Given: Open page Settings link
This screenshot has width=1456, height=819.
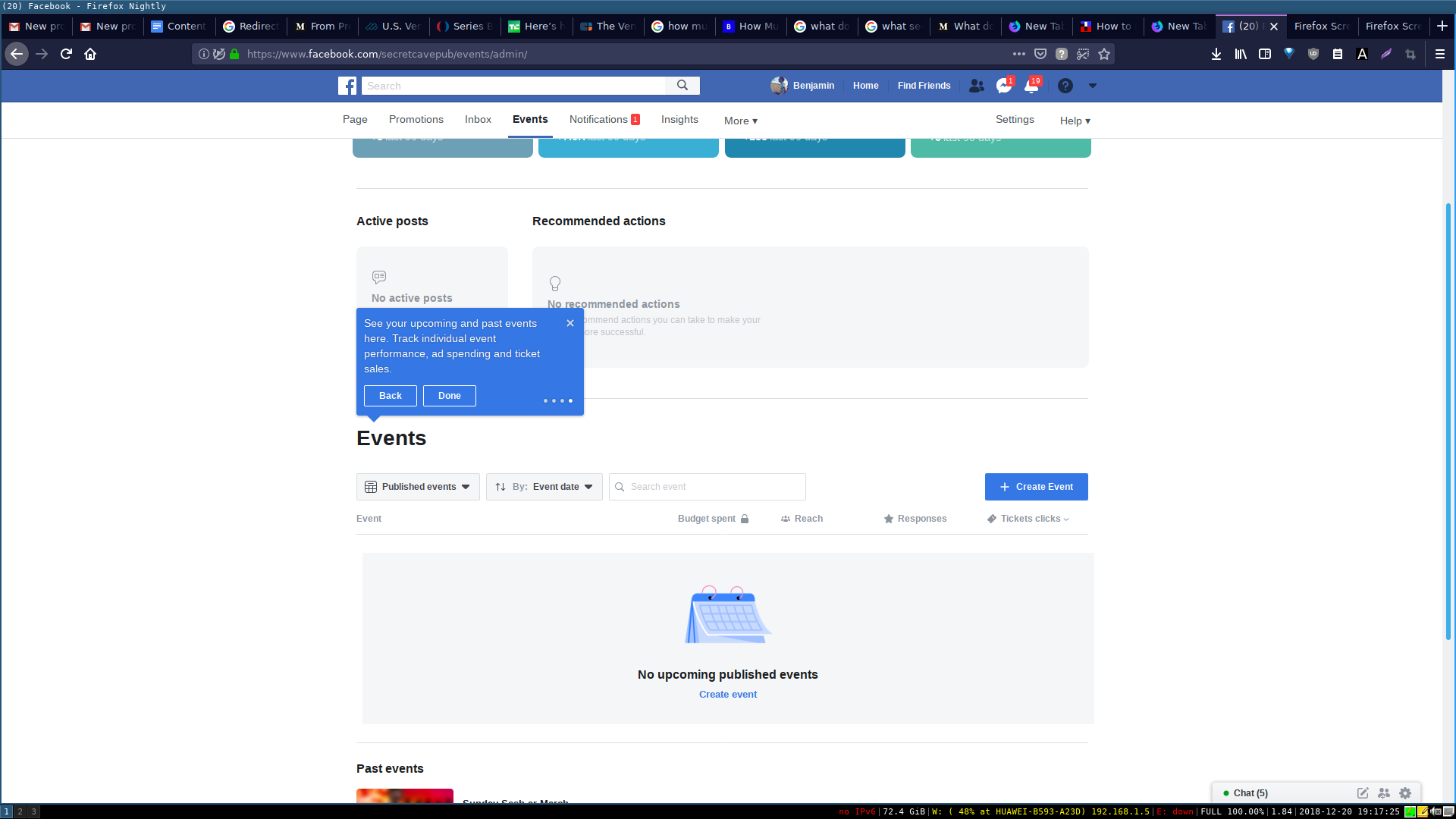Looking at the screenshot, I should click(1015, 120).
